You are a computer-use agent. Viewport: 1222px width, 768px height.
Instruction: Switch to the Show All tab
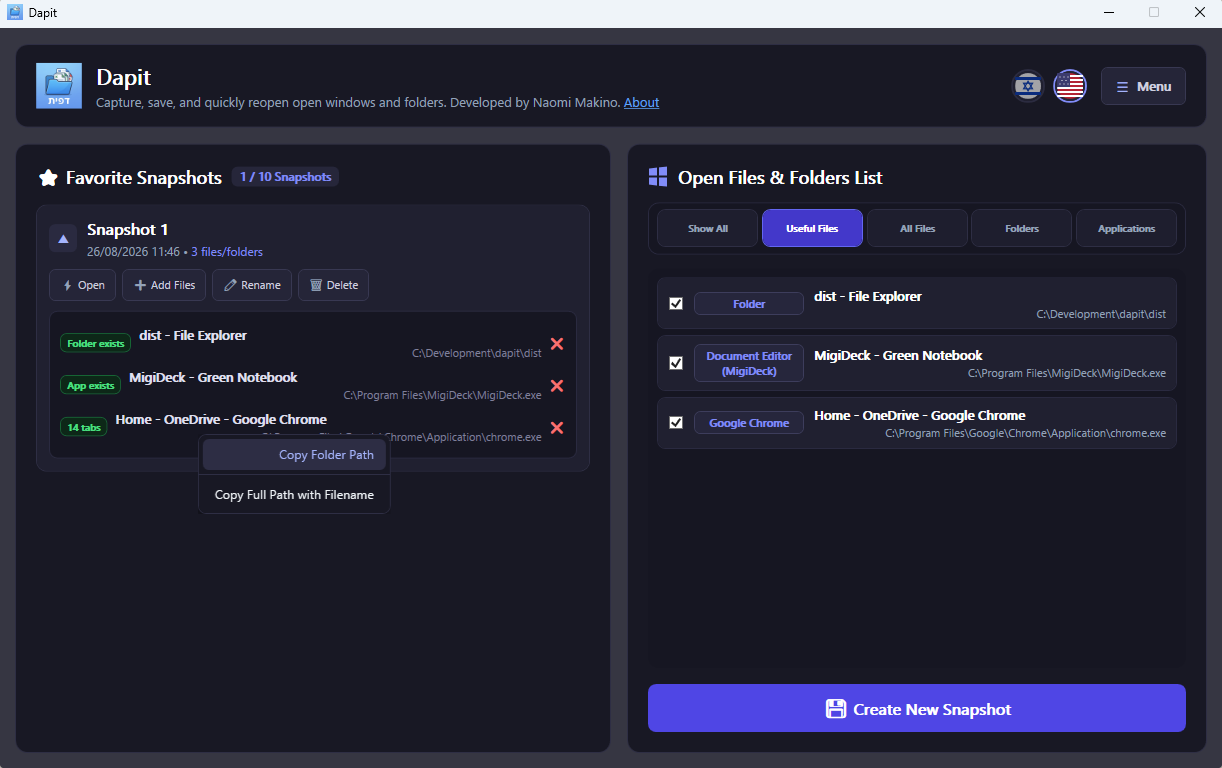tap(708, 228)
